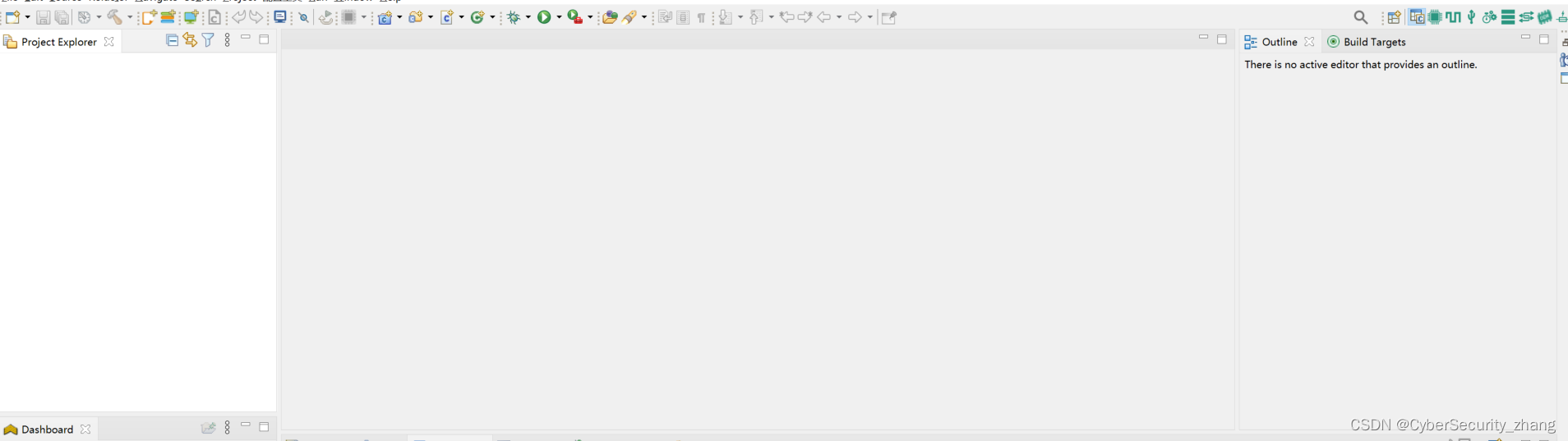This screenshot has height=441, width=1568.
Task: Click the Back navigation arrow
Action: [823, 16]
